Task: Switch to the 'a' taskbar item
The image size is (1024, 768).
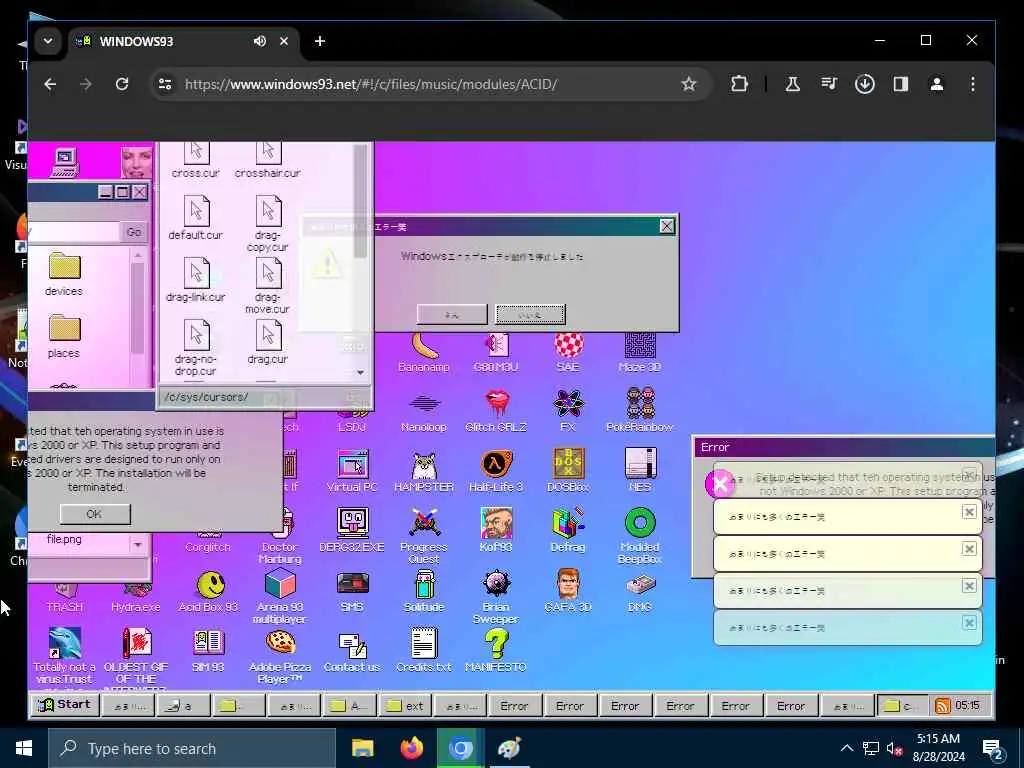Action: point(184,705)
